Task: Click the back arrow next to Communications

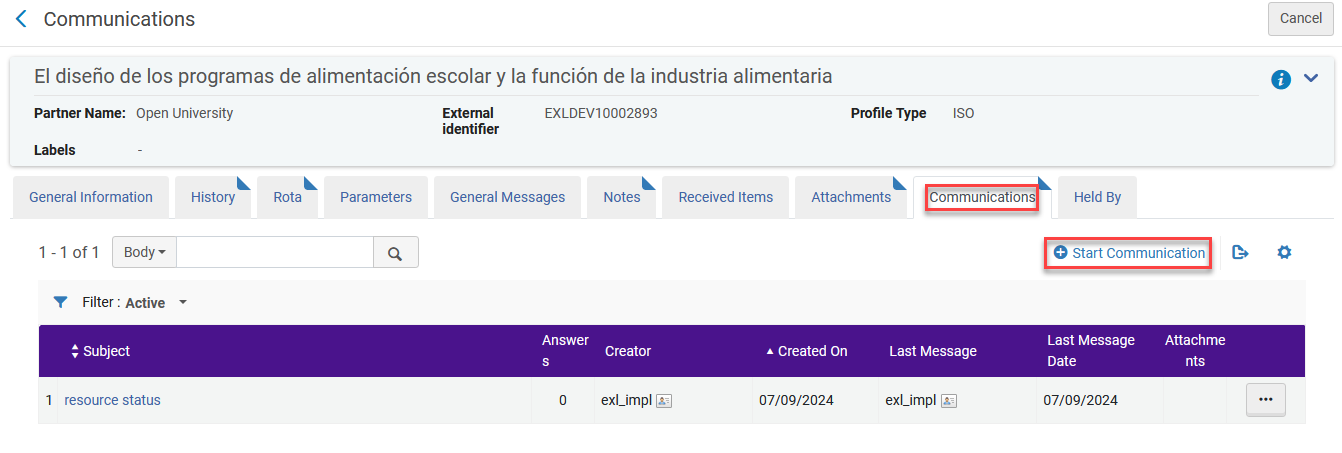Action: coord(21,19)
